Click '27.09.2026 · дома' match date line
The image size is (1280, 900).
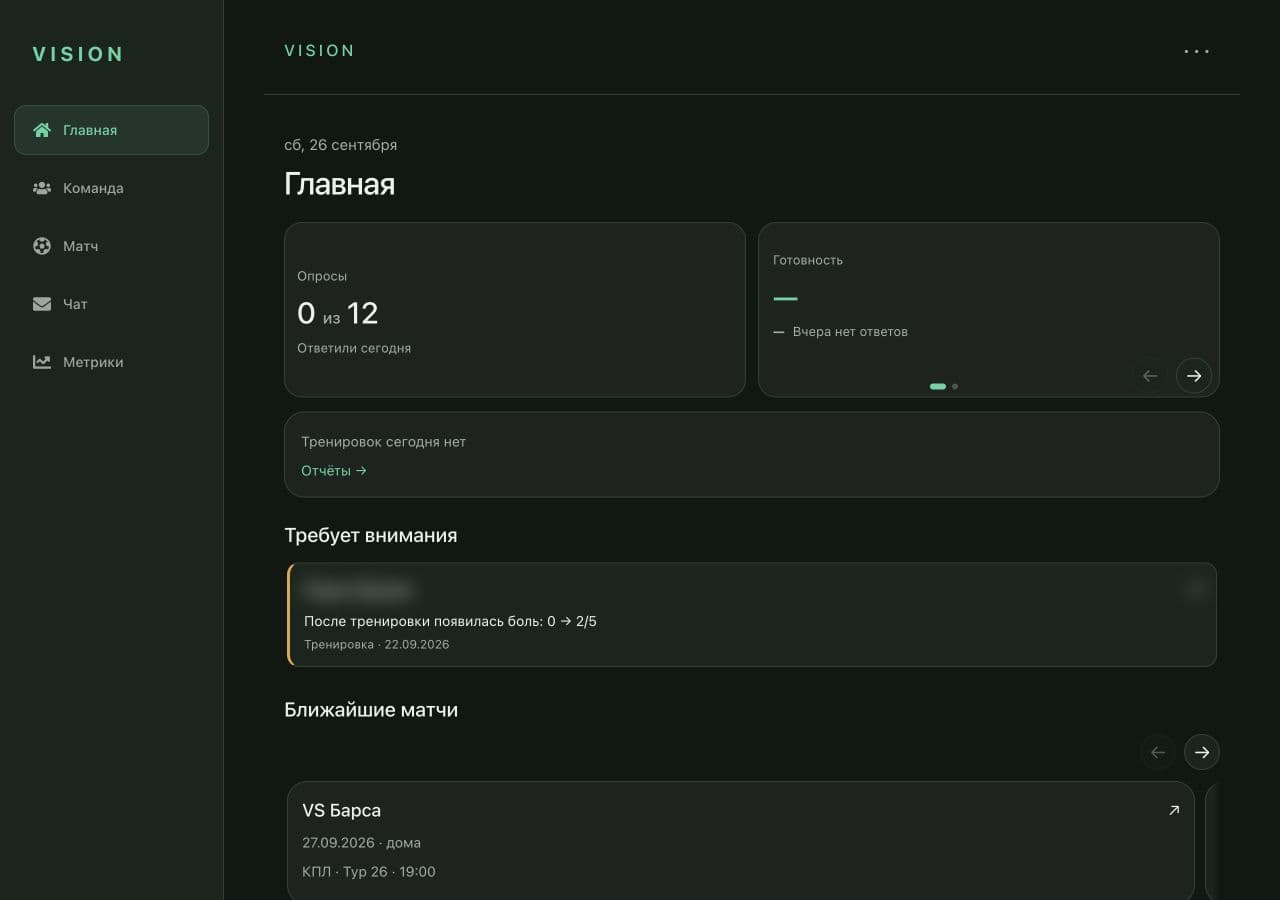coord(361,842)
